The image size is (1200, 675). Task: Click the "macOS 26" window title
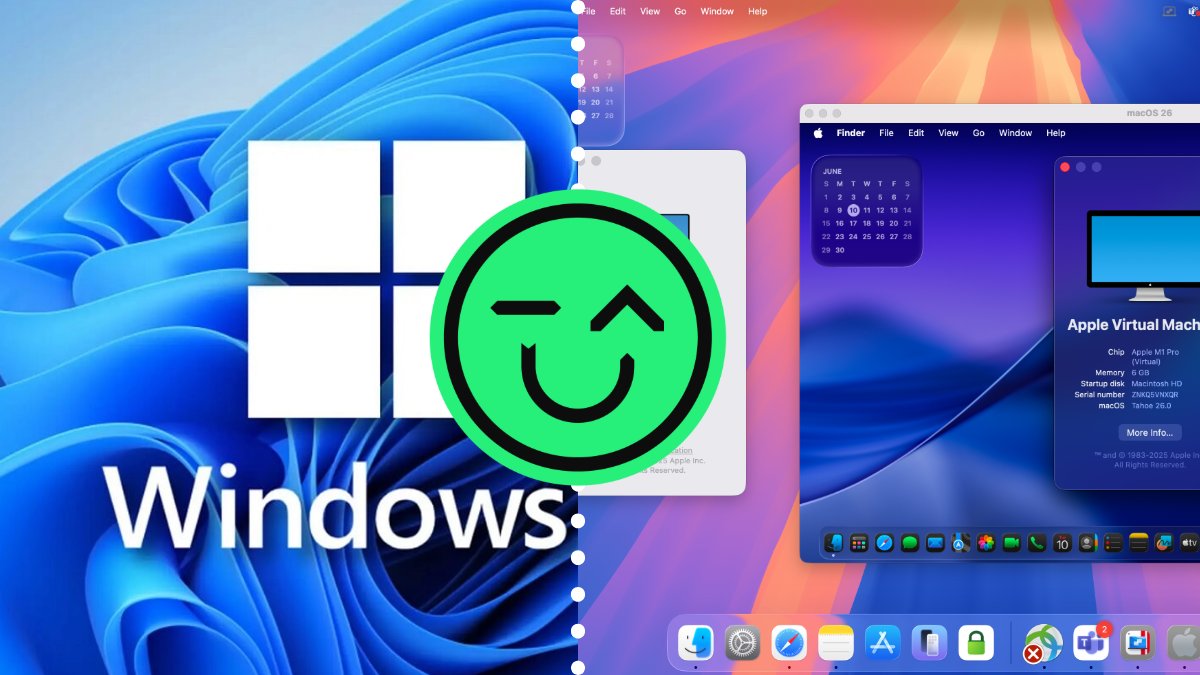coord(1149,113)
